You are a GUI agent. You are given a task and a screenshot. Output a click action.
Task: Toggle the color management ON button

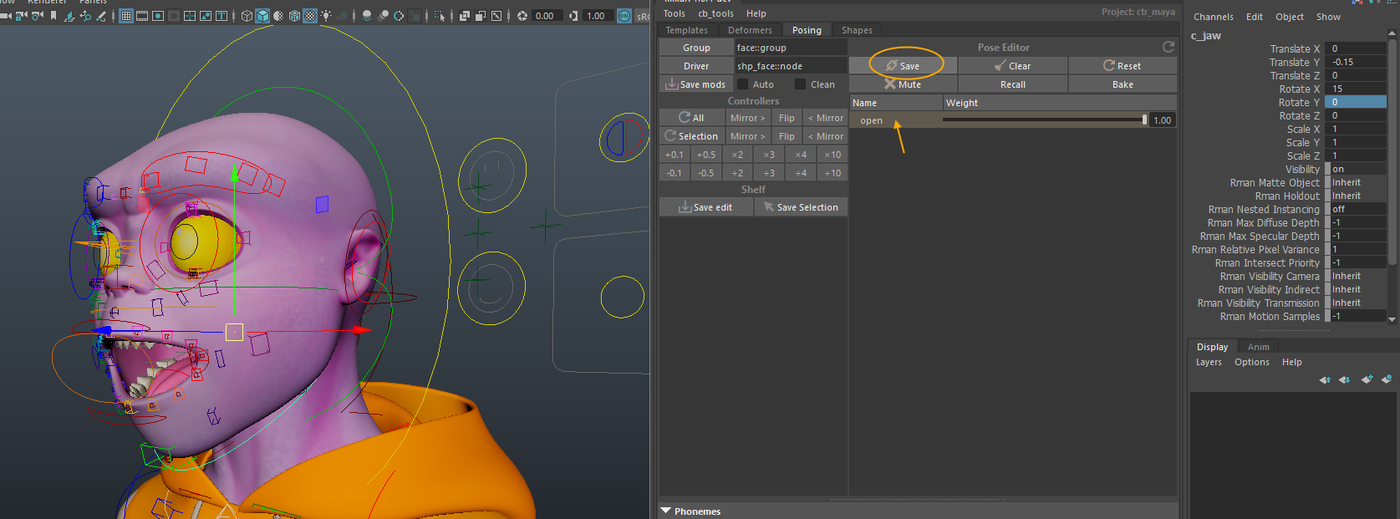pyautogui.click(x=624, y=16)
